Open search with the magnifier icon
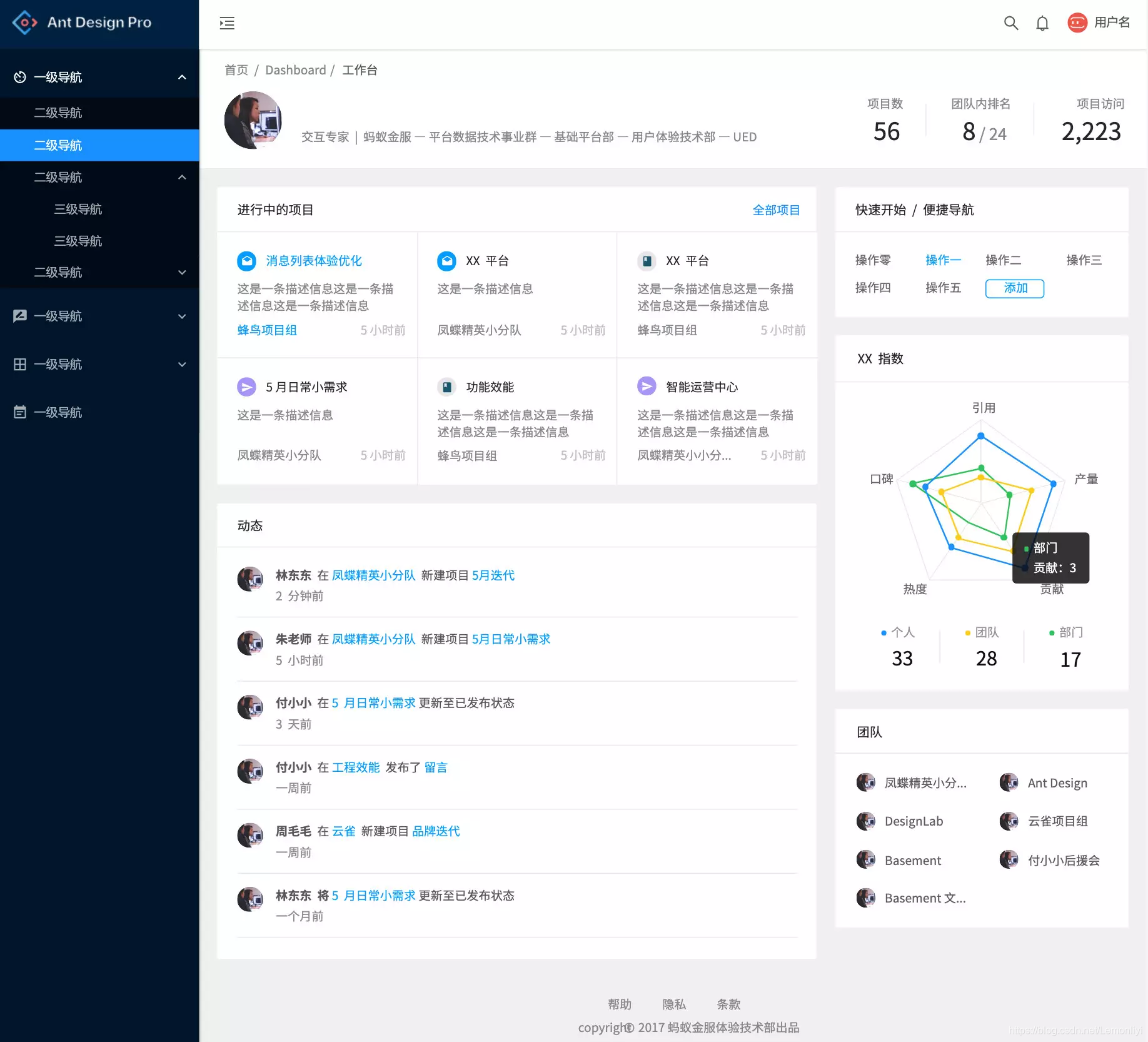Screen dimensions: 1148x1042 point(1010,23)
